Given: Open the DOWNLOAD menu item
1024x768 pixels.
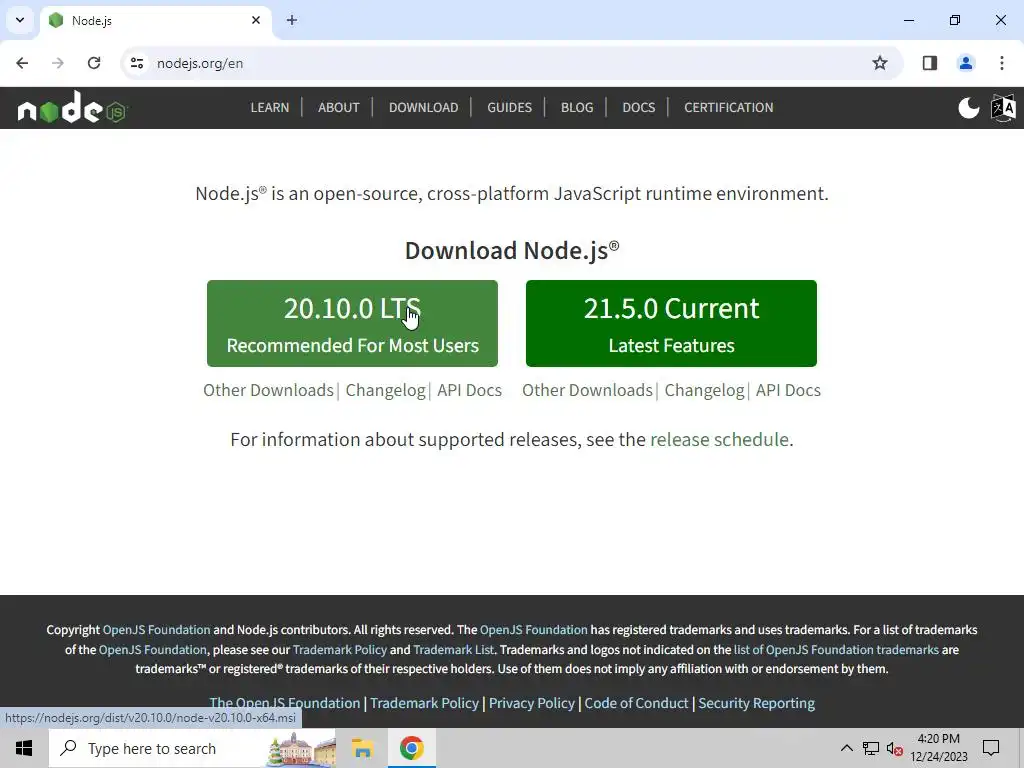Looking at the screenshot, I should 423,107.
